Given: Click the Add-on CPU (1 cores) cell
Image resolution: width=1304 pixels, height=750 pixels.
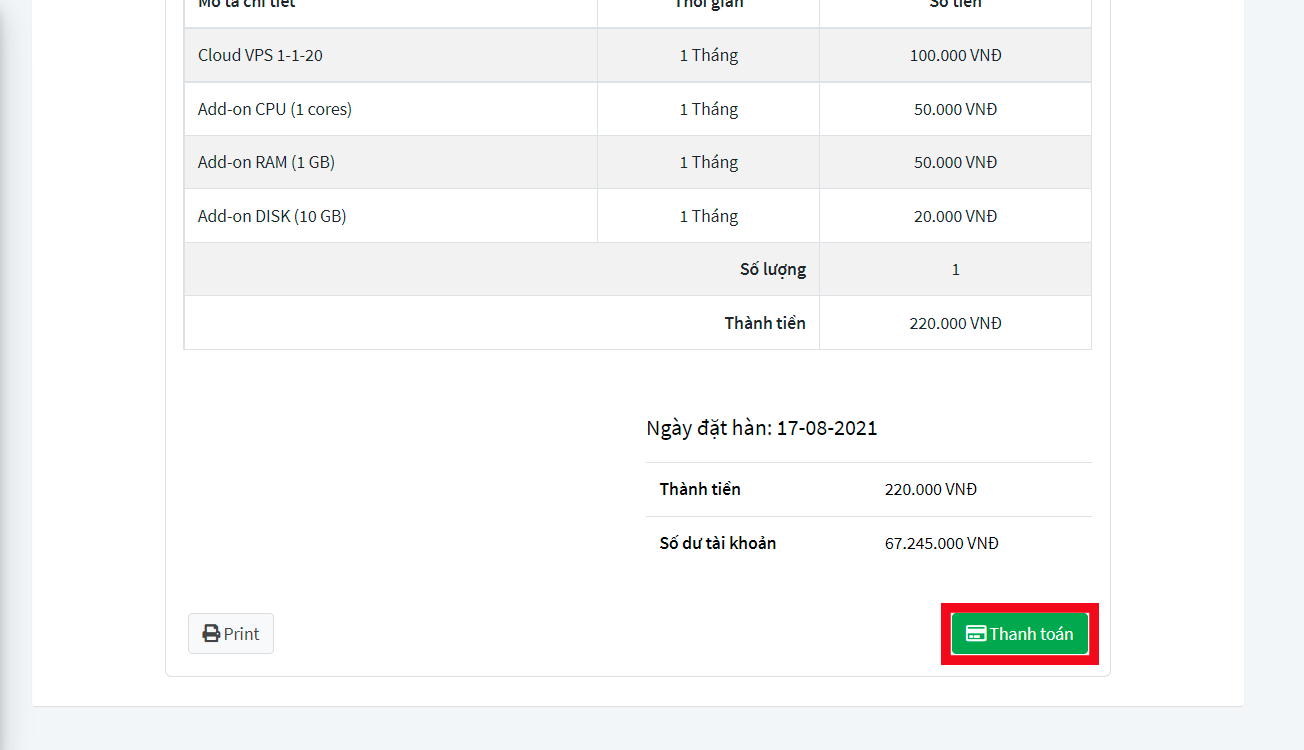Looking at the screenshot, I should (275, 109).
